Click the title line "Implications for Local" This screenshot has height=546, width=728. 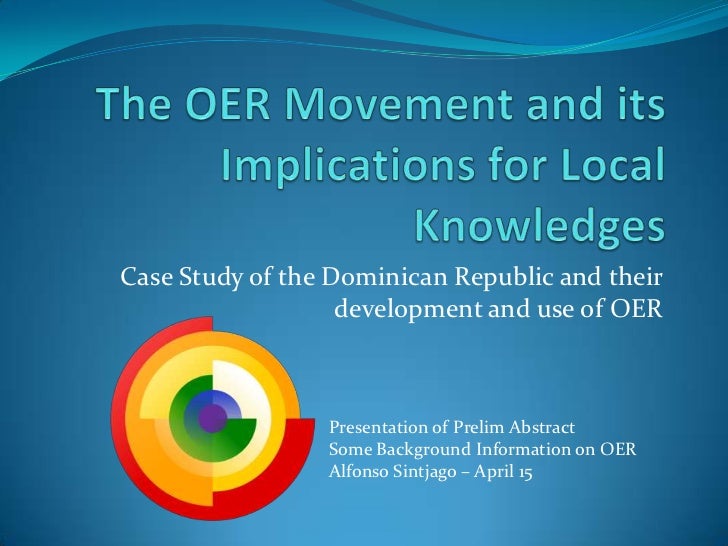tap(442, 166)
